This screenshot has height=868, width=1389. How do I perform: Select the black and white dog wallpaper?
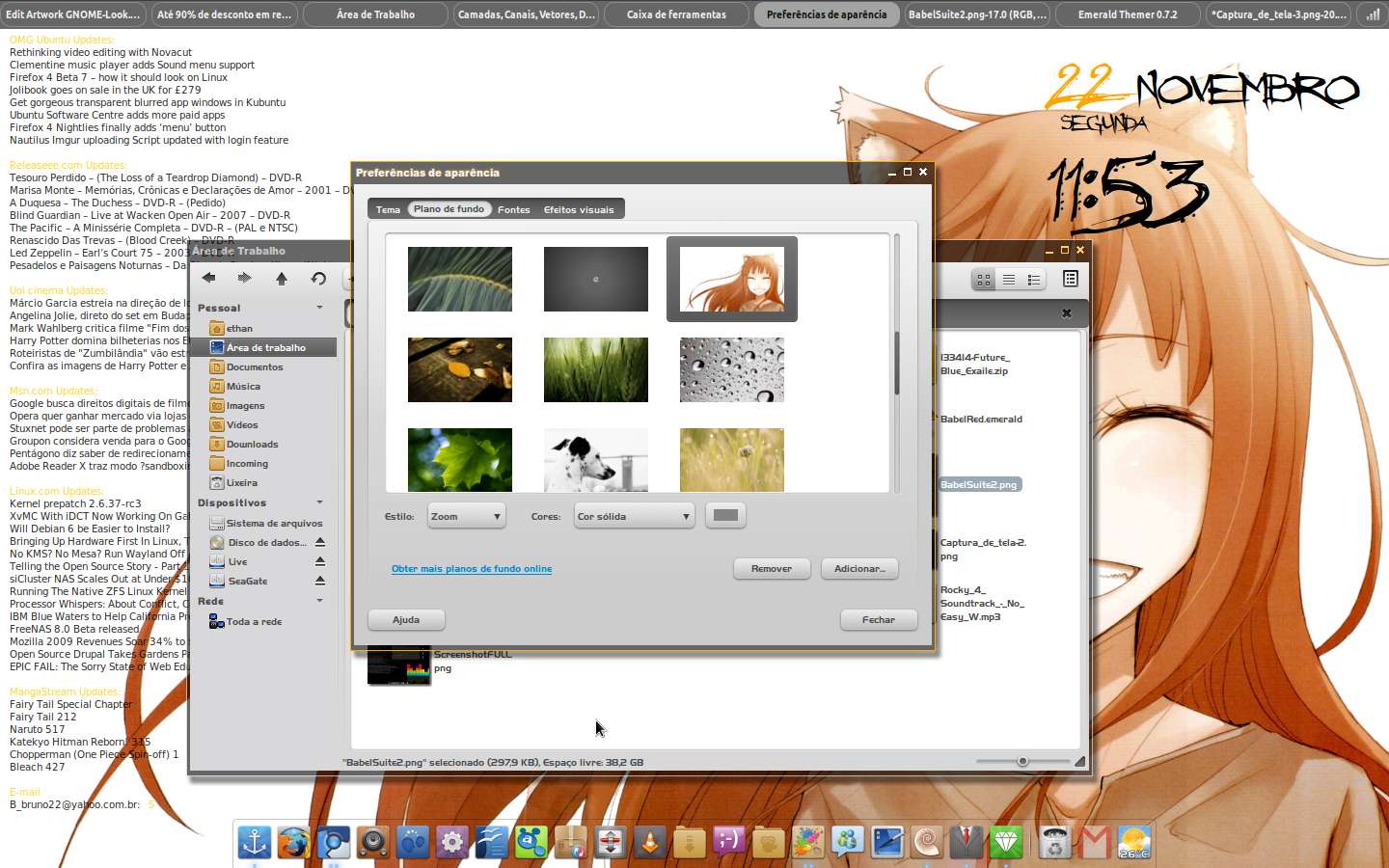pyautogui.click(x=596, y=460)
